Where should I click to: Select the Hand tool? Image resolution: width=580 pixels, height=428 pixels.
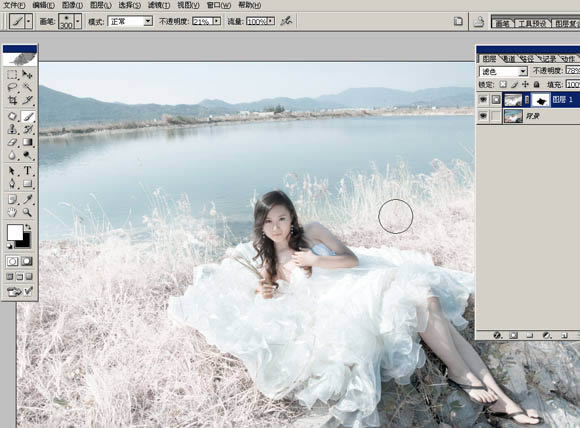point(12,212)
